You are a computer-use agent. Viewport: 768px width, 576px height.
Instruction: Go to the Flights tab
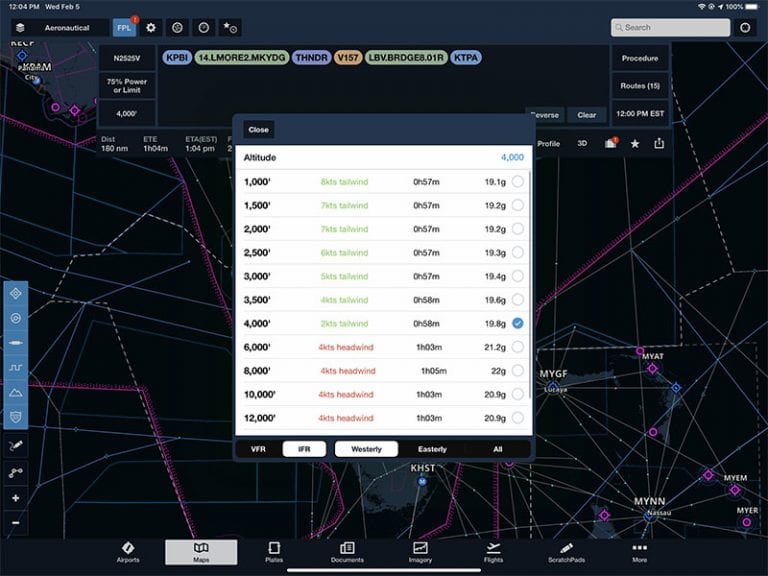tap(493, 552)
